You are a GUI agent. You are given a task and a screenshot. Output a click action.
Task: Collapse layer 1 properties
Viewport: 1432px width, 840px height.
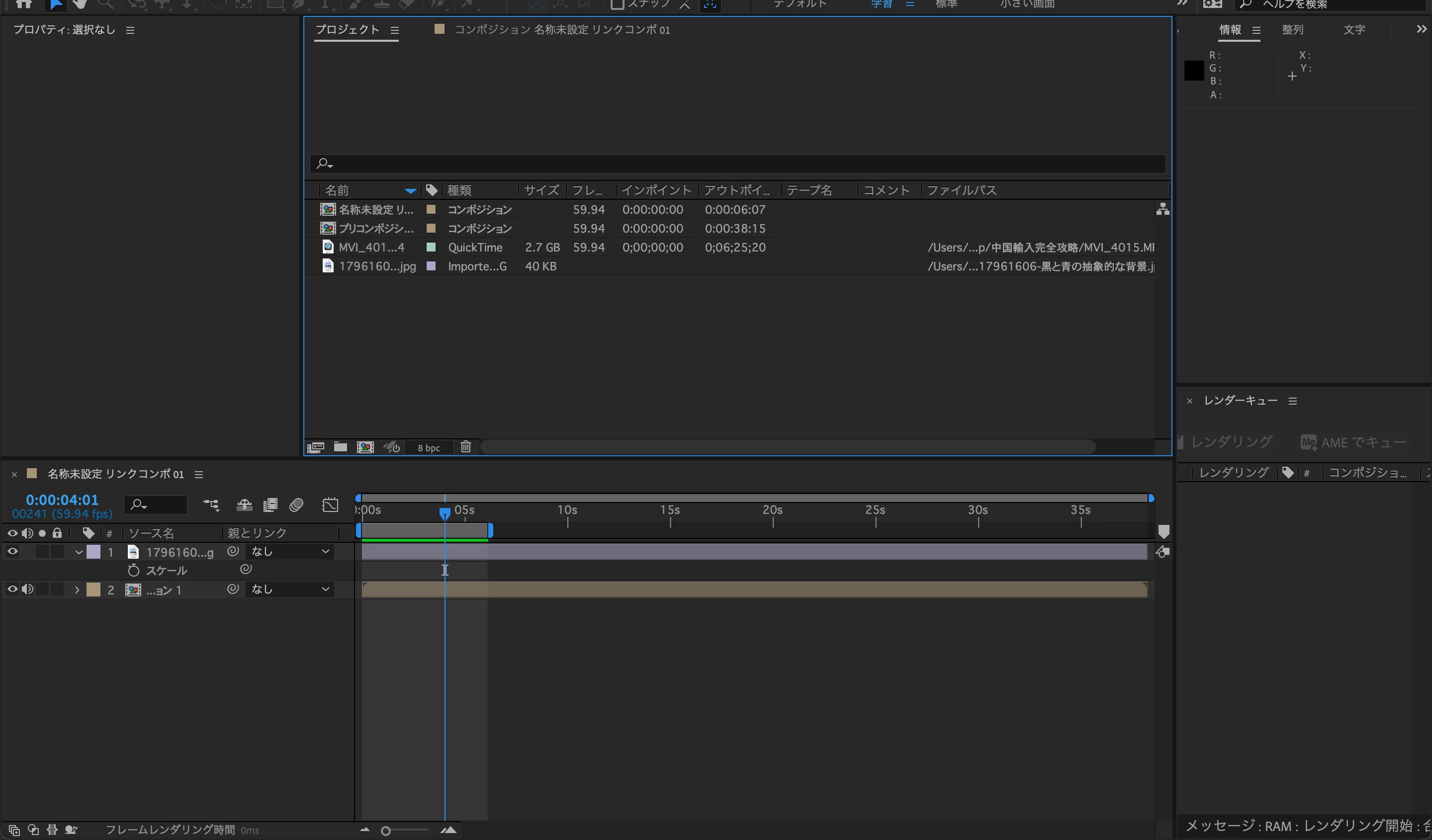(x=79, y=552)
